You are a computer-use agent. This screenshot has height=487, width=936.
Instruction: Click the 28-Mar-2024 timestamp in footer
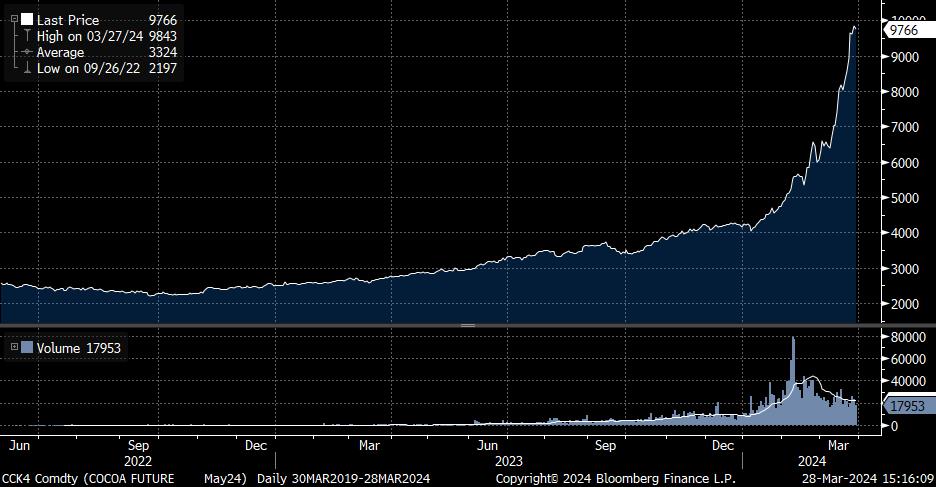tap(865, 479)
